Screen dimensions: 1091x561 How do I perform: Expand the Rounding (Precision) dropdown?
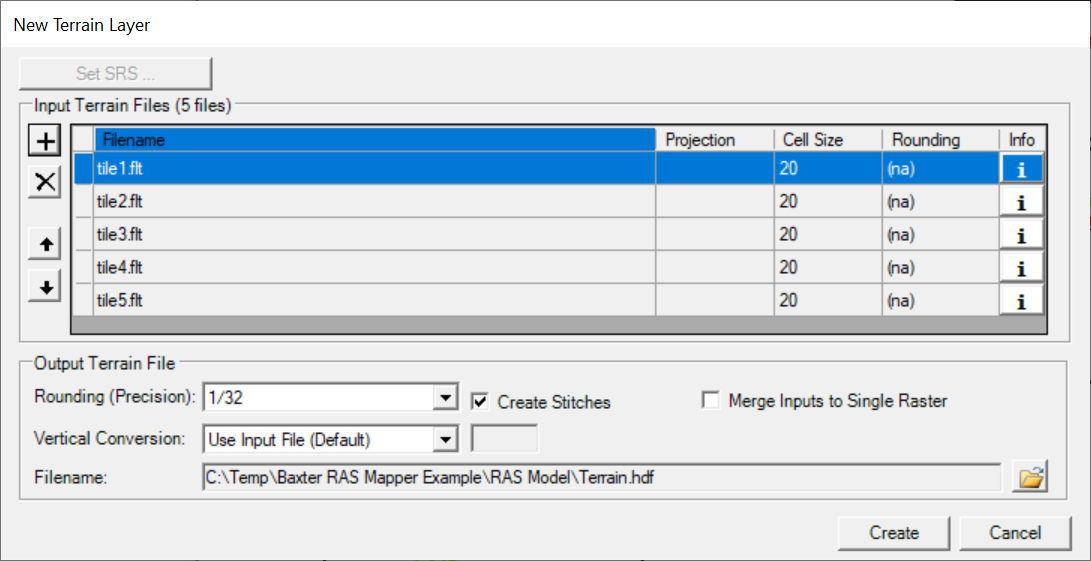[445, 398]
